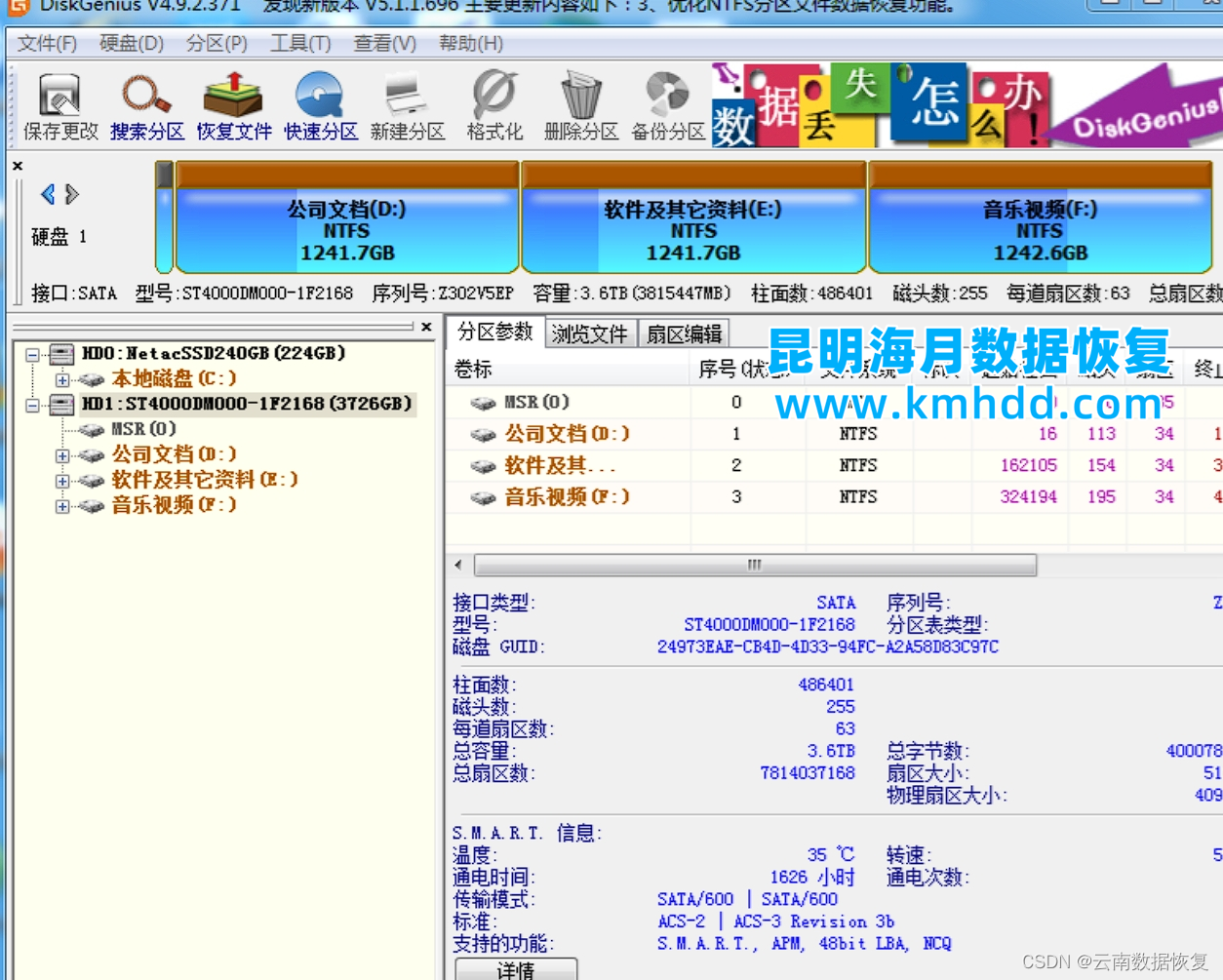Open the 备份分区 backup partition tool
The image size is (1223, 980).
[667, 107]
